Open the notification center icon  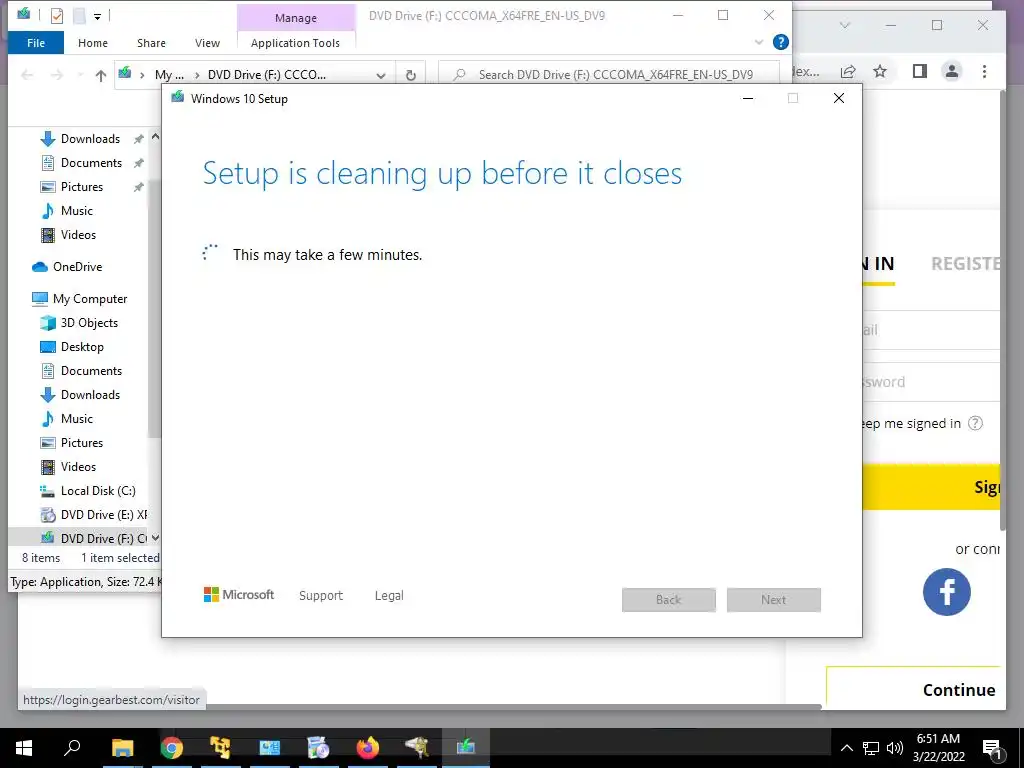993,750
